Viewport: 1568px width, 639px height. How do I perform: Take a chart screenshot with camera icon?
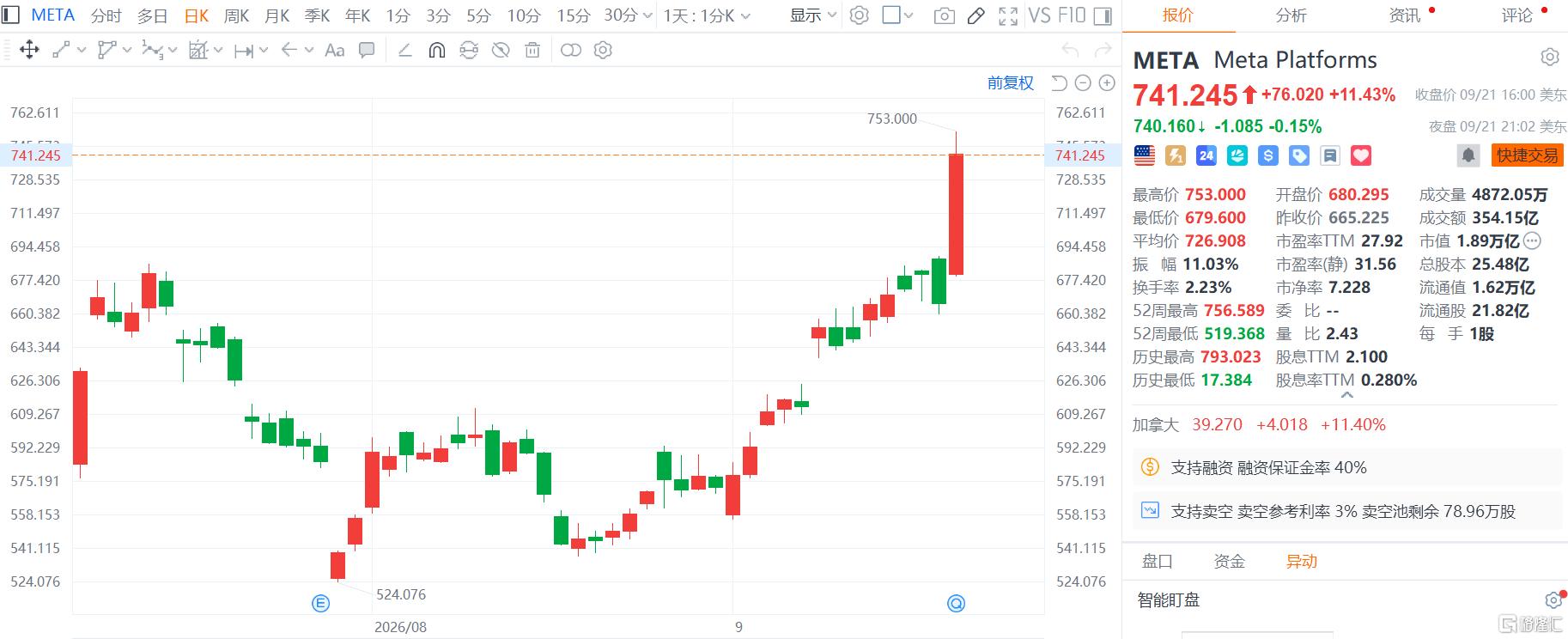click(x=944, y=15)
